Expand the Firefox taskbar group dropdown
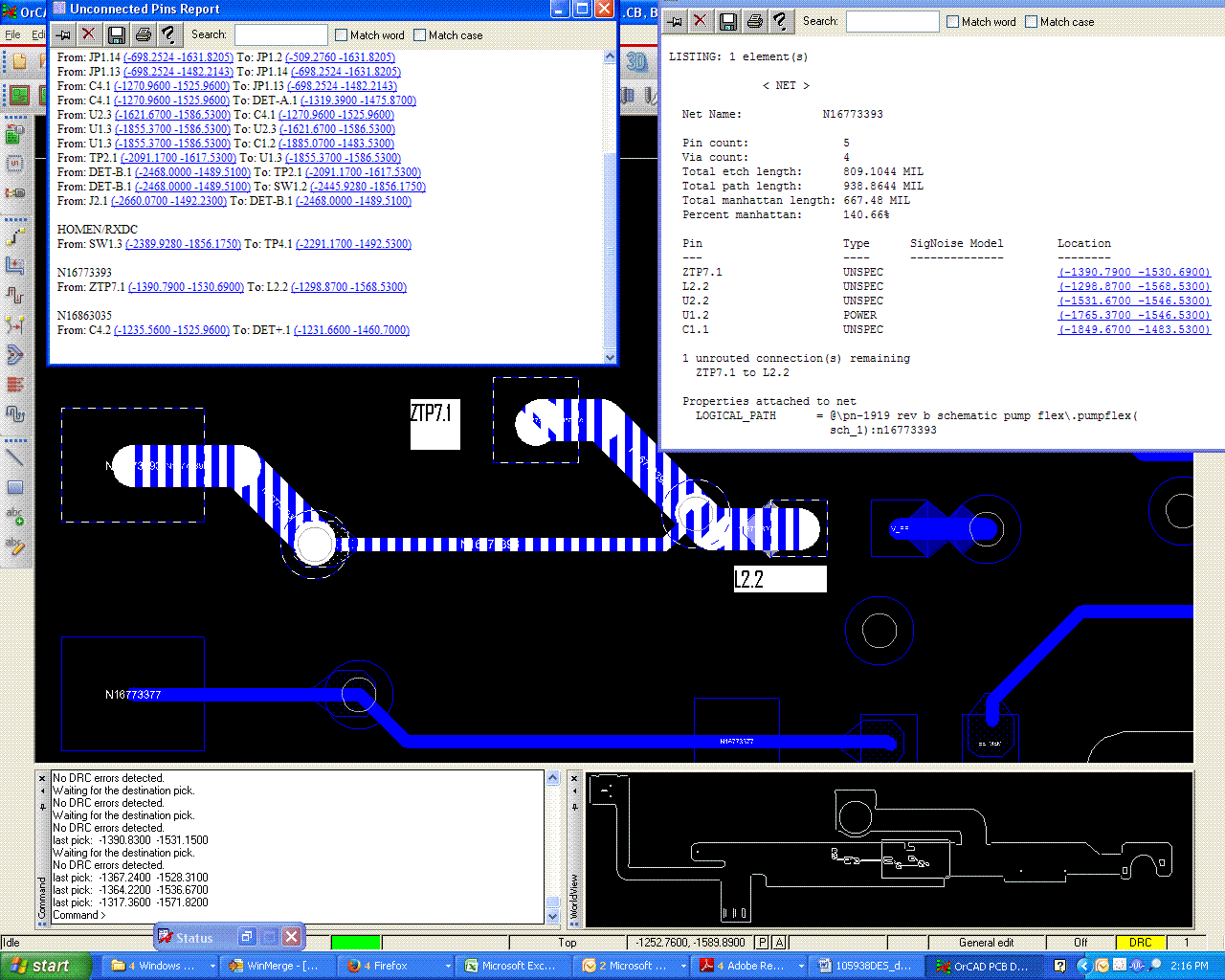This screenshot has height=980, width=1225. [x=448, y=966]
